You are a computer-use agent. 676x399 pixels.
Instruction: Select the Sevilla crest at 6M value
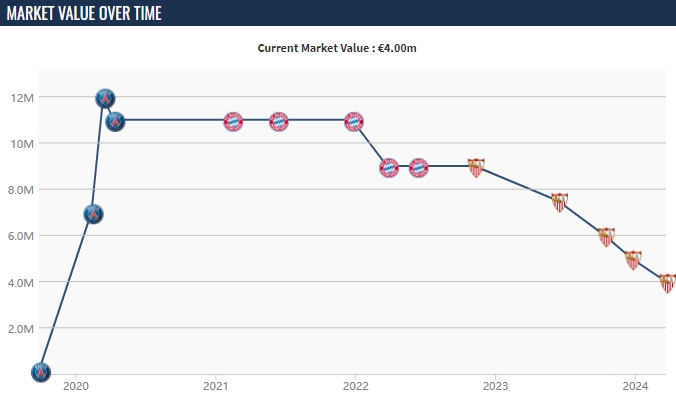[x=606, y=237]
